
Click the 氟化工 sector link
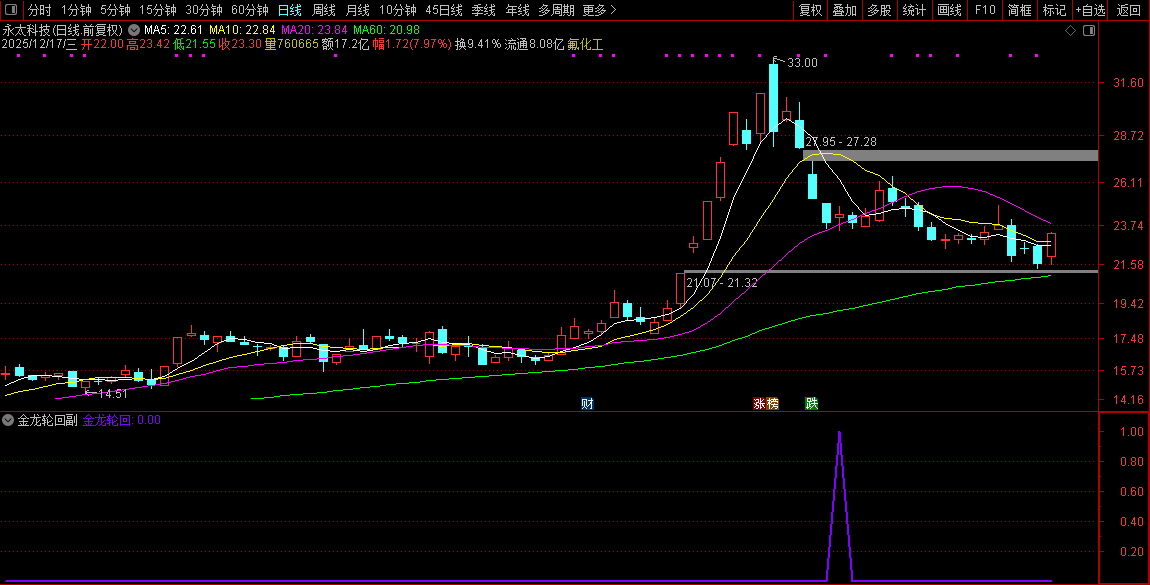click(585, 44)
